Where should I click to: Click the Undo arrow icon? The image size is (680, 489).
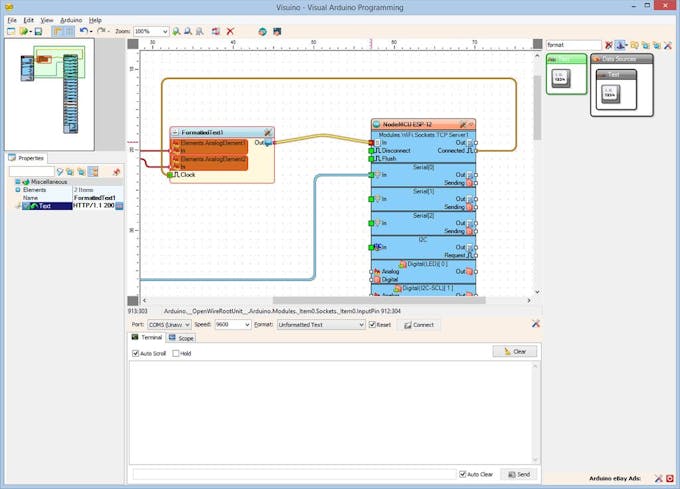pyautogui.click(x=84, y=31)
